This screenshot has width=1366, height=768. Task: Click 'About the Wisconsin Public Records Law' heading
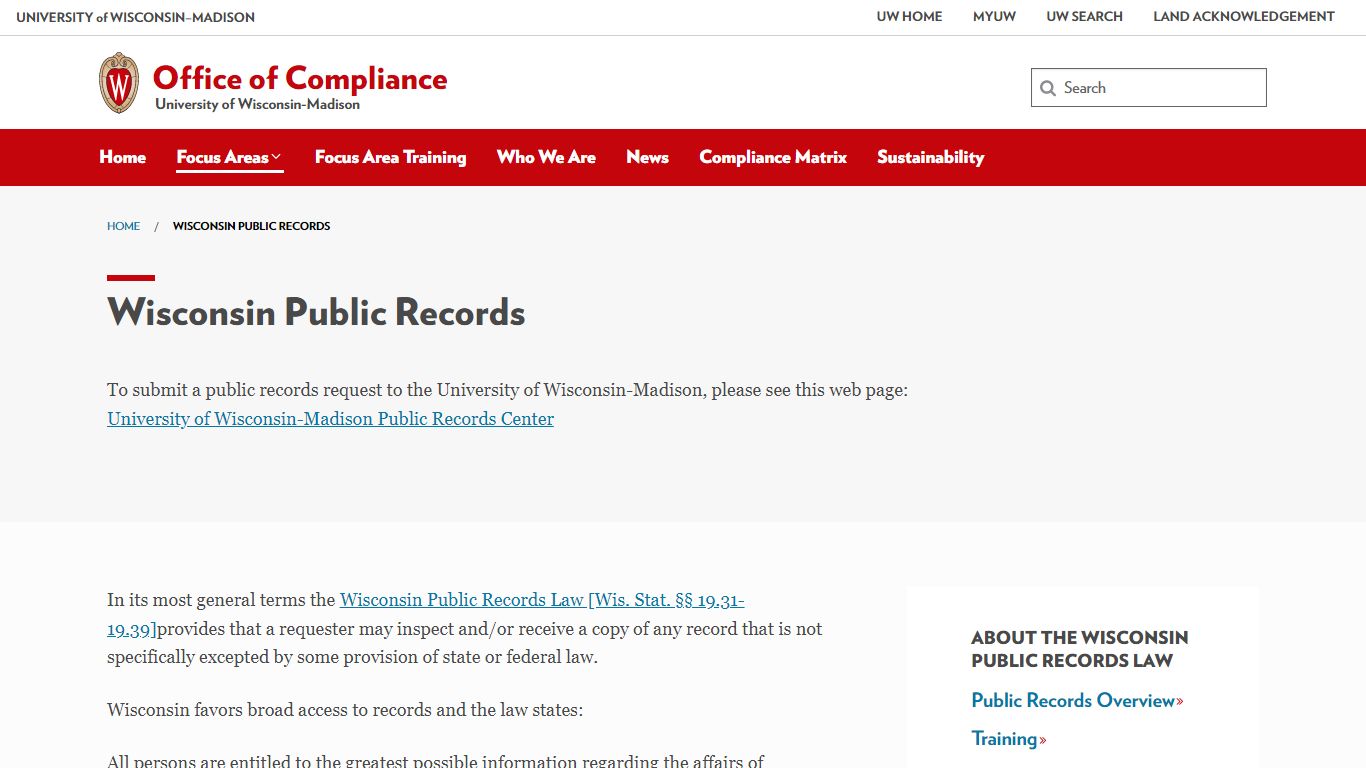1080,649
